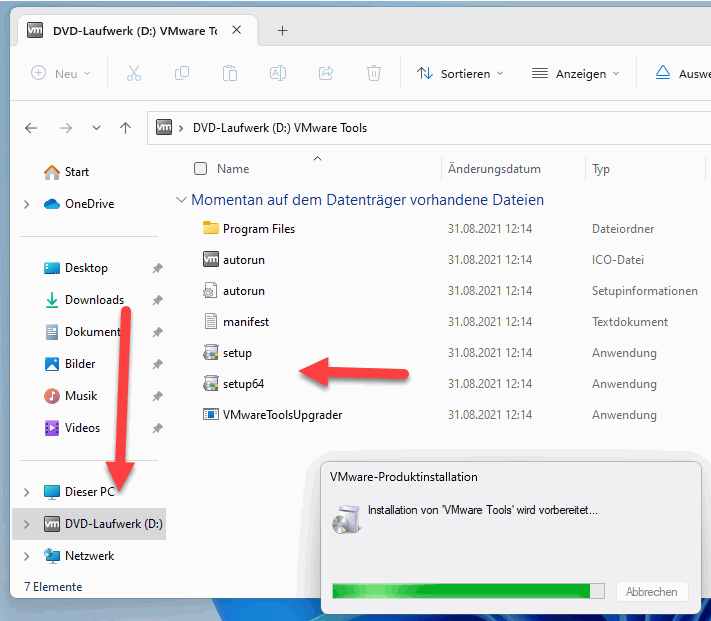Select the autorun ICO file icon
The image size is (711, 621).
pyautogui.click(x=210, y=259)
